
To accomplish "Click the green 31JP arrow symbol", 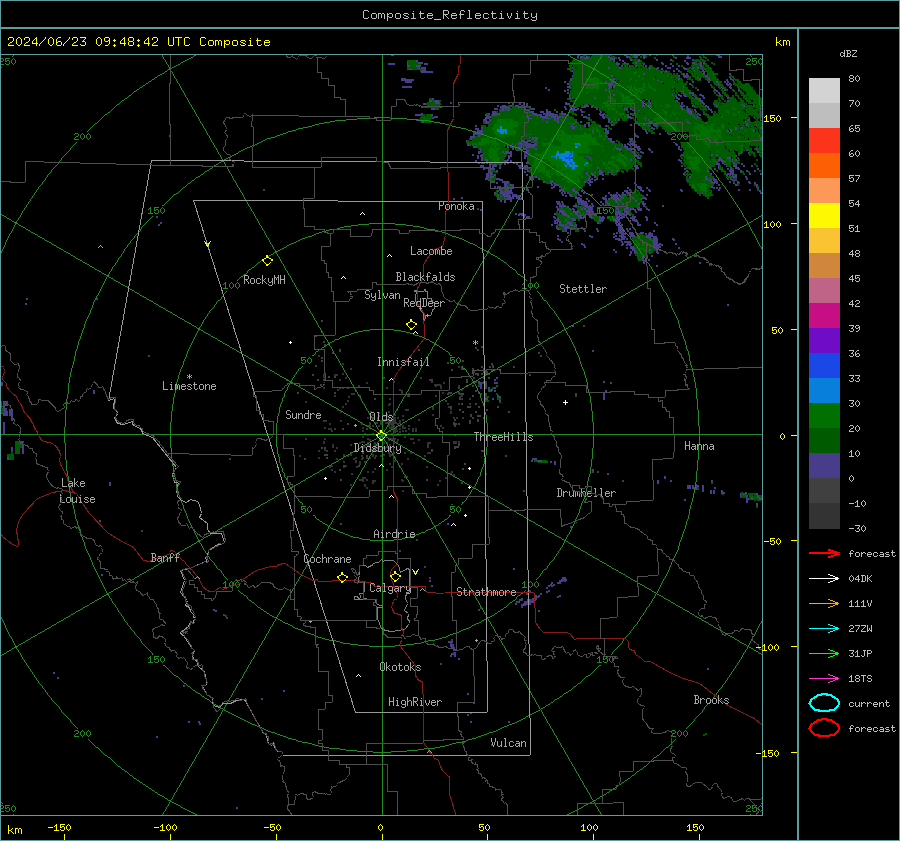I will tap(824, 653).
